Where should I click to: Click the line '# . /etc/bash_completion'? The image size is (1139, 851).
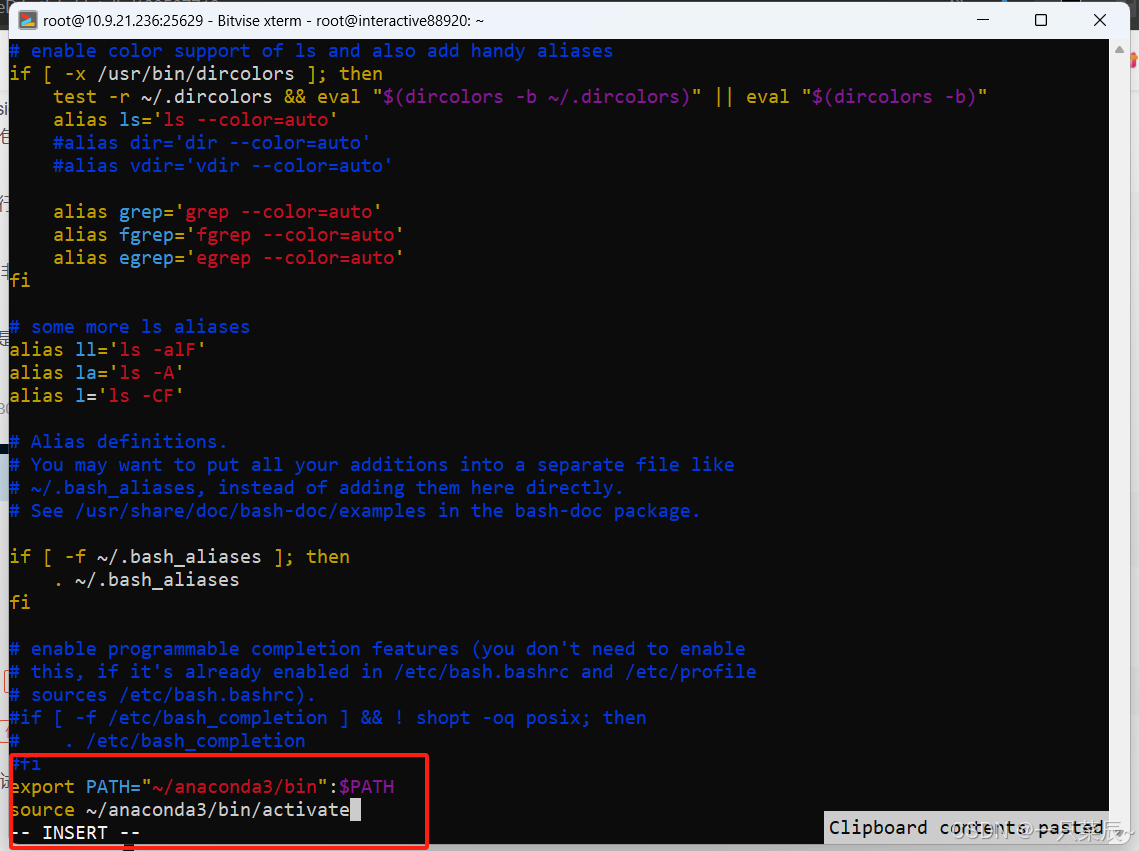coord(158,741)
